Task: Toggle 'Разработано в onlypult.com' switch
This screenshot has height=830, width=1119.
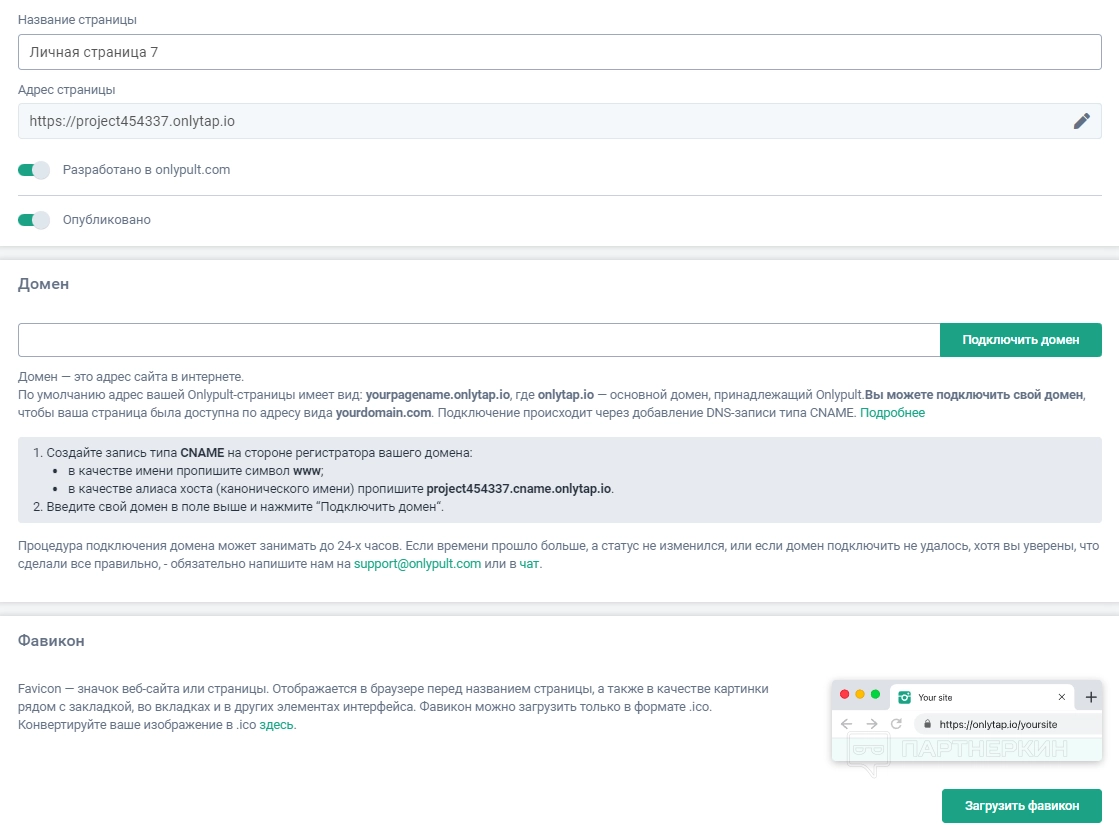Action: pos(34,170)
